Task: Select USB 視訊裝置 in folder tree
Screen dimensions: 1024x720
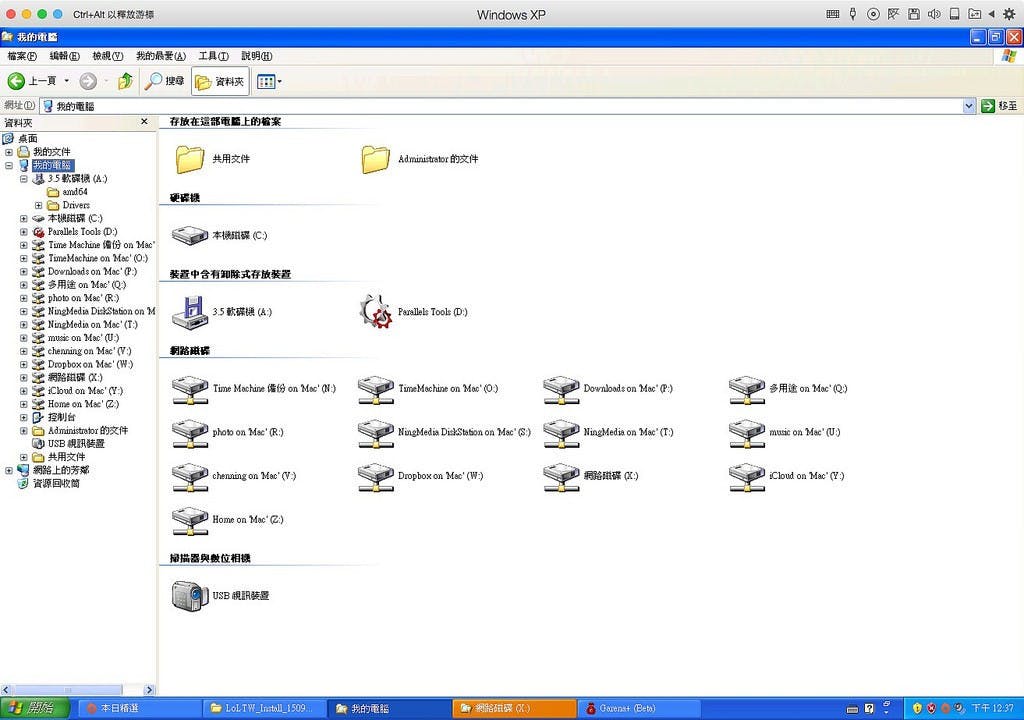Action: pyautogui.click(x=76, y=444)
